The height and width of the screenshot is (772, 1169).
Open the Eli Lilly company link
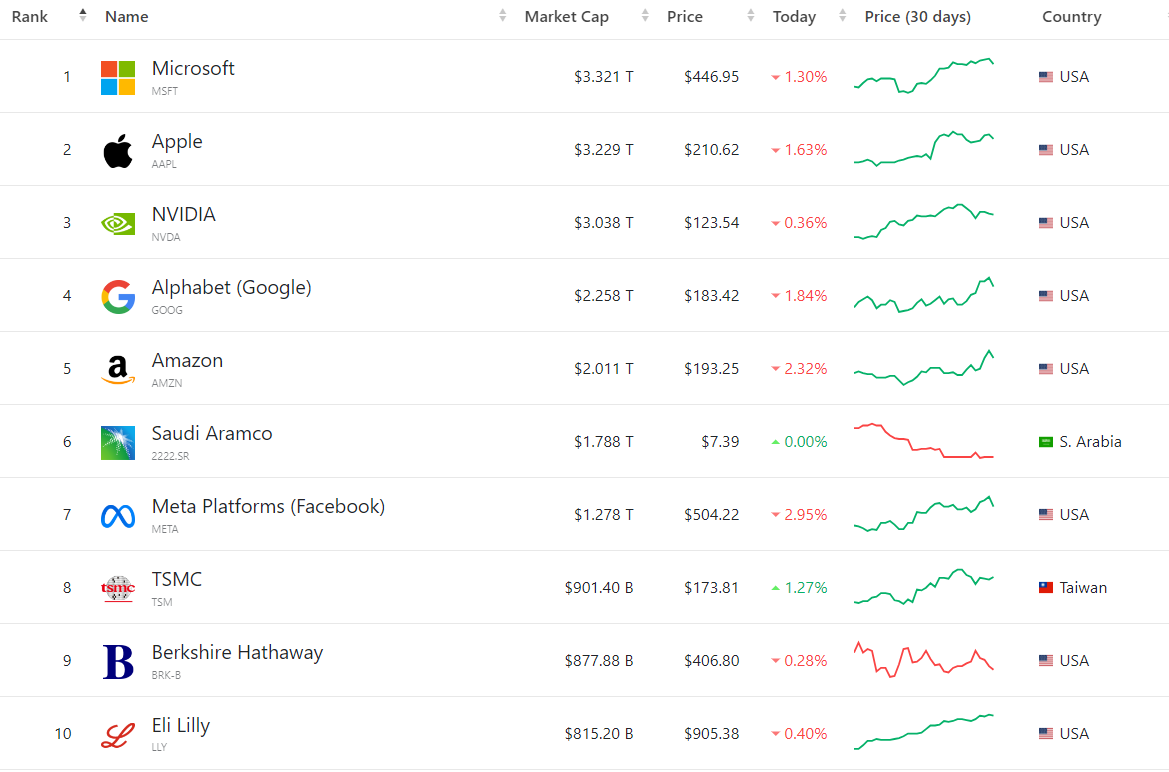(x=181, y=726)
